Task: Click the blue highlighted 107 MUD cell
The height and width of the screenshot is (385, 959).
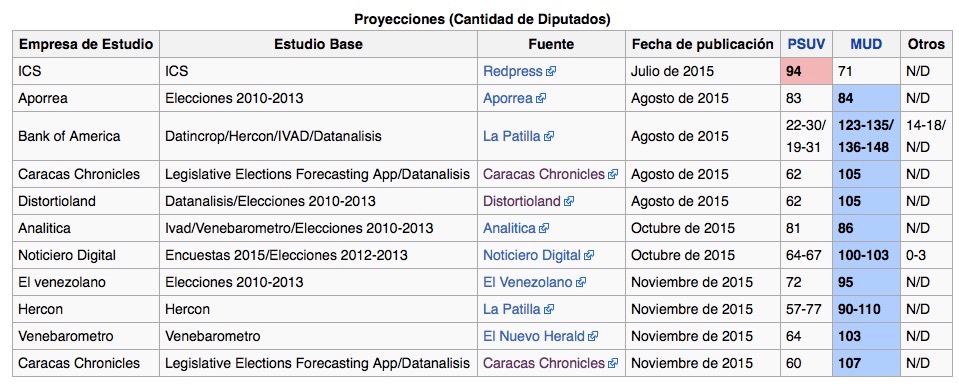Action: coord(866,363)
